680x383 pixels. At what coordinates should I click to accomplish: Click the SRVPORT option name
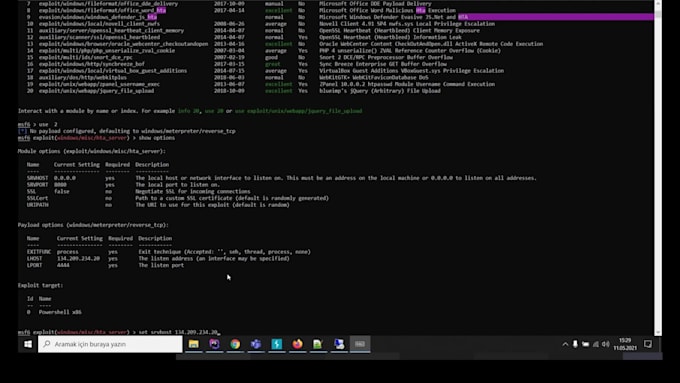click(38, 185)
